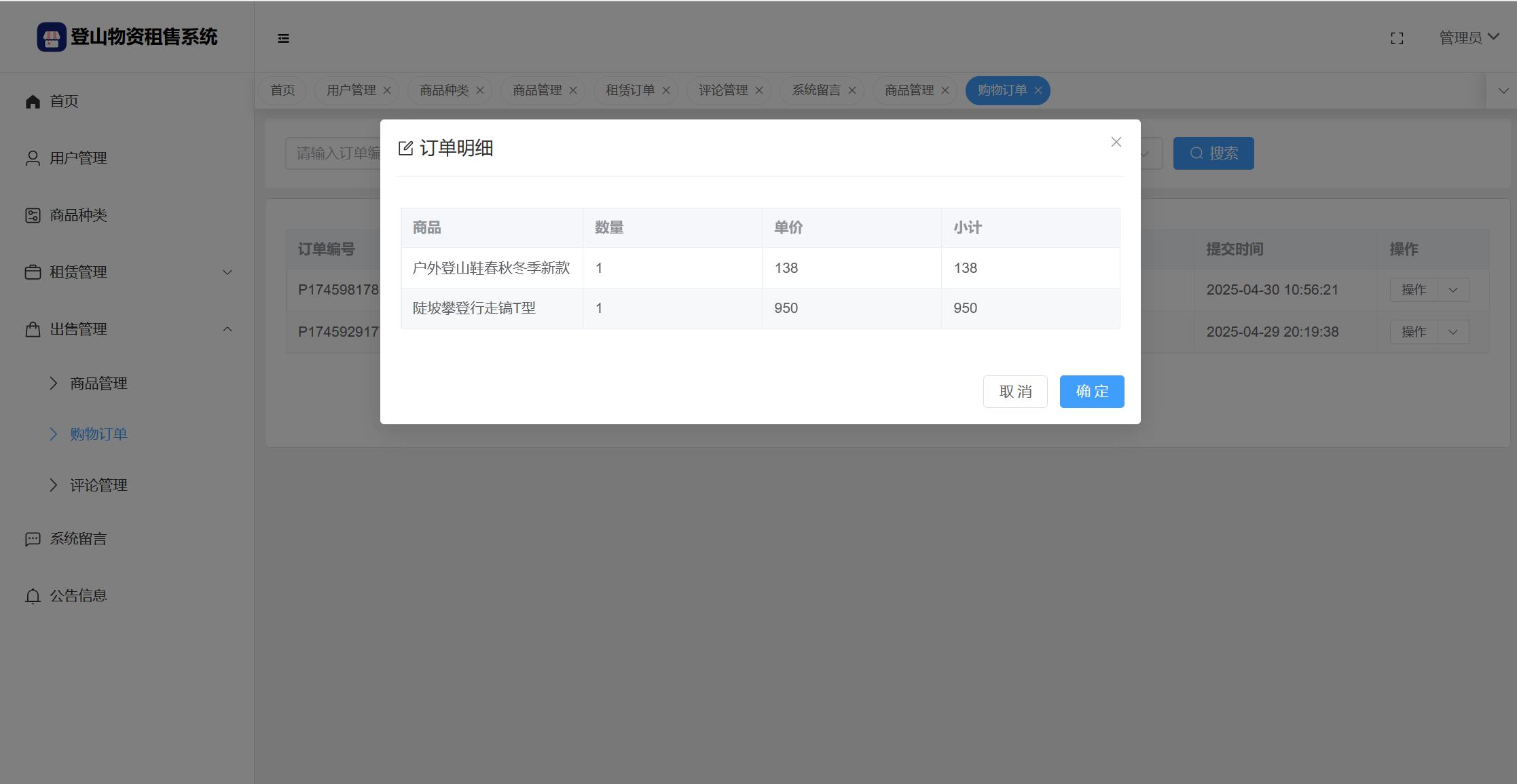This screenshot has height=784, width=1517.
Task: Click the 确定 button in dialog
Action: [1091, 392]
